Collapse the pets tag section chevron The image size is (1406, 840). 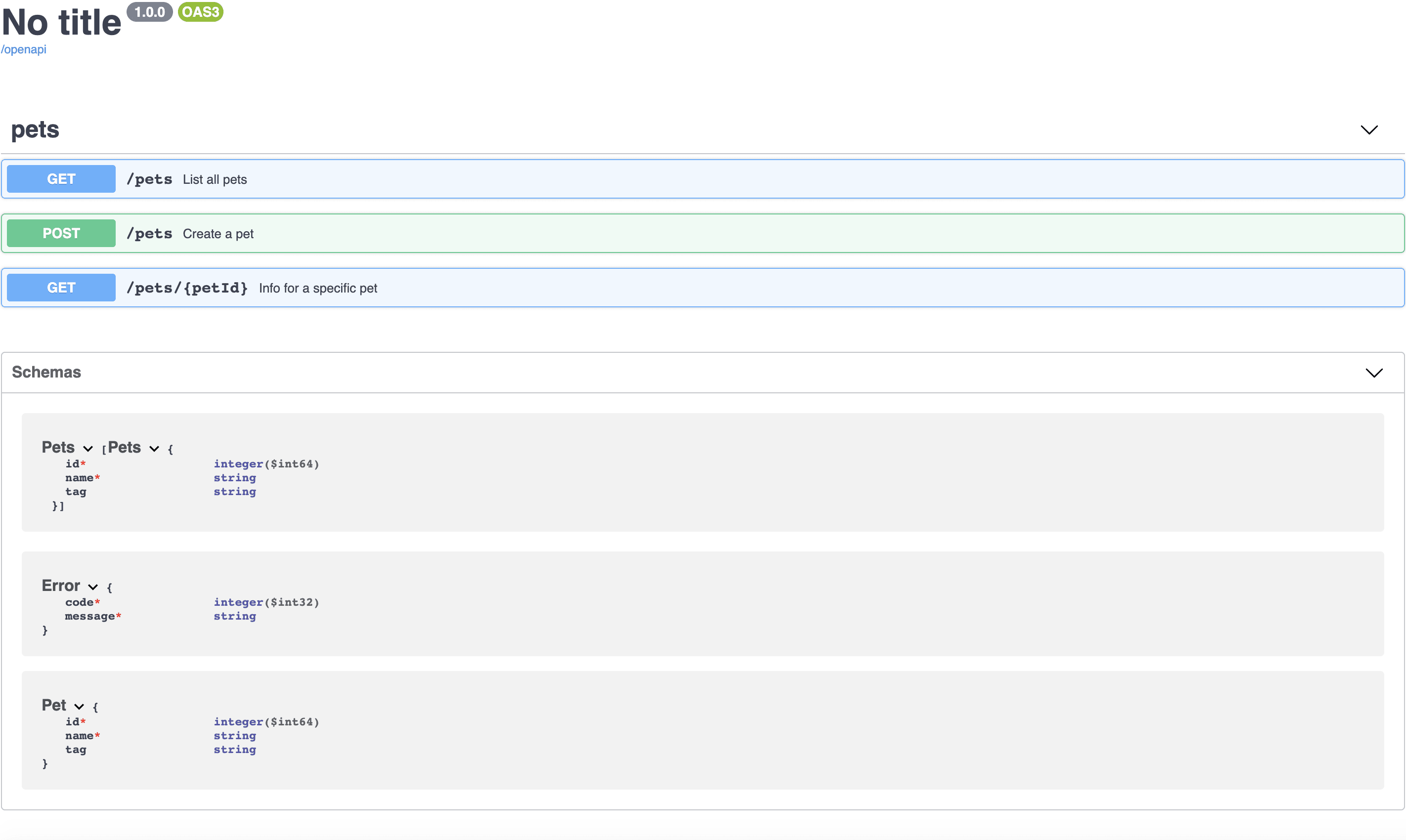[x=1368, y=130]
